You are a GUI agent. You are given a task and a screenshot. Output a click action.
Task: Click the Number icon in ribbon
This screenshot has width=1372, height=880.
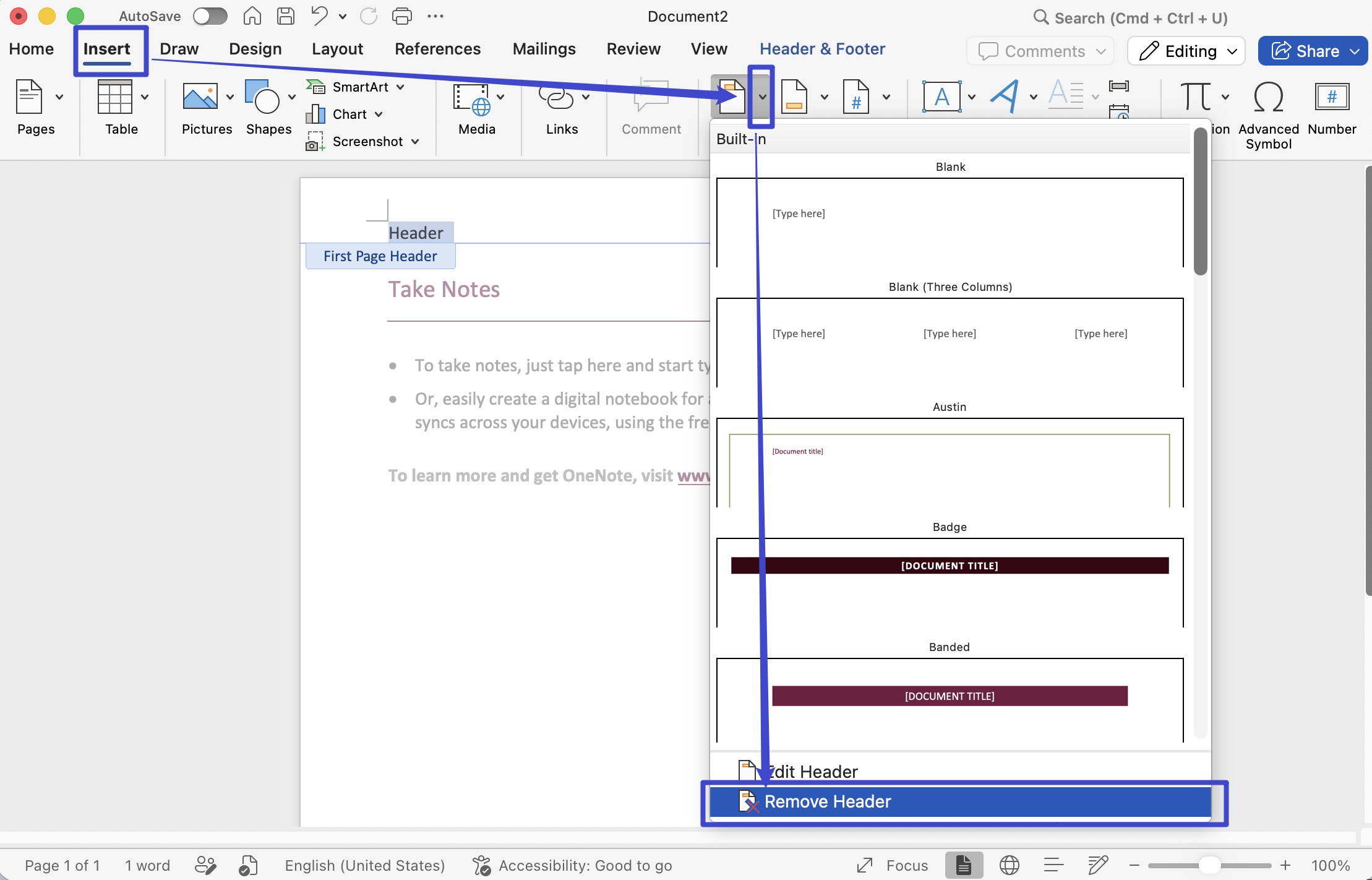coord(1332,97)
